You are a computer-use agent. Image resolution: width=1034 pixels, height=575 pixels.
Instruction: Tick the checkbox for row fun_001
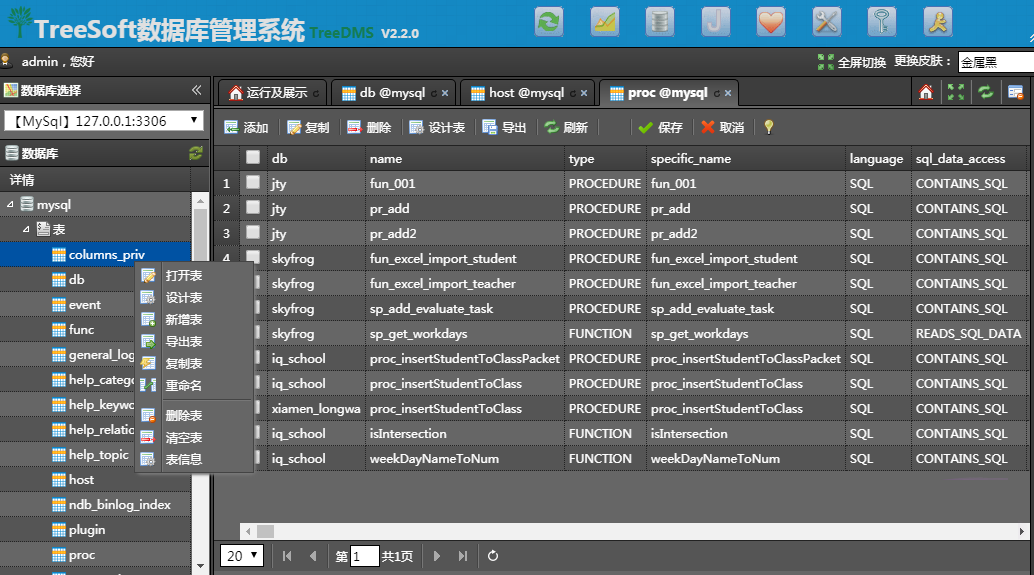[253, 183]
